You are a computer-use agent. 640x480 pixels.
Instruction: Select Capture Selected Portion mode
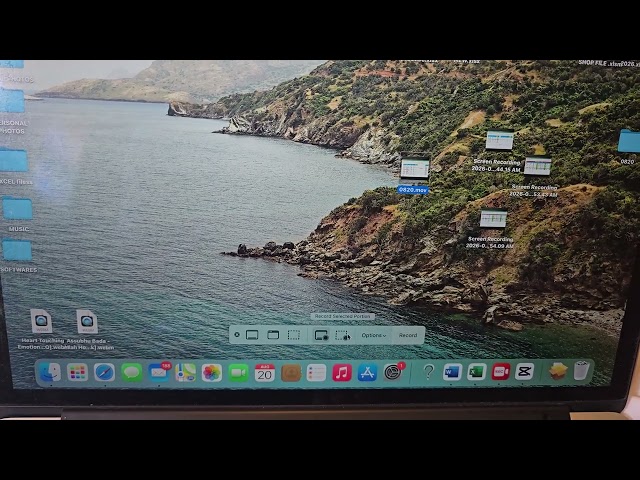293,335
